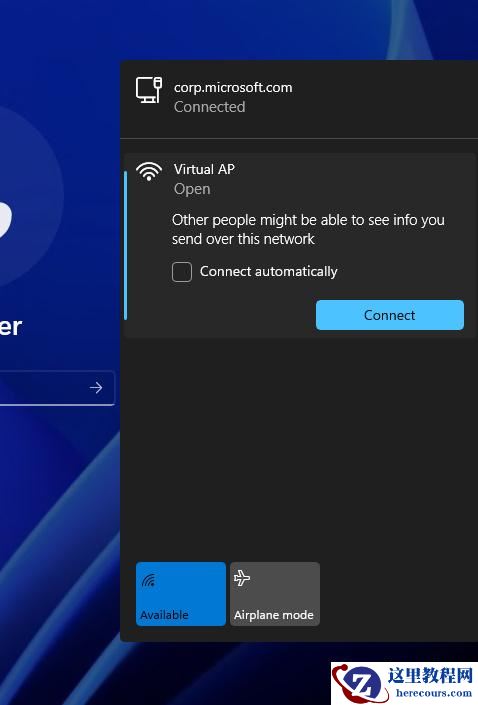Viewport: 478px width, 705px height.
Task: Click the airplane icon on Airplane mode tile
Action: pos(242,578)
